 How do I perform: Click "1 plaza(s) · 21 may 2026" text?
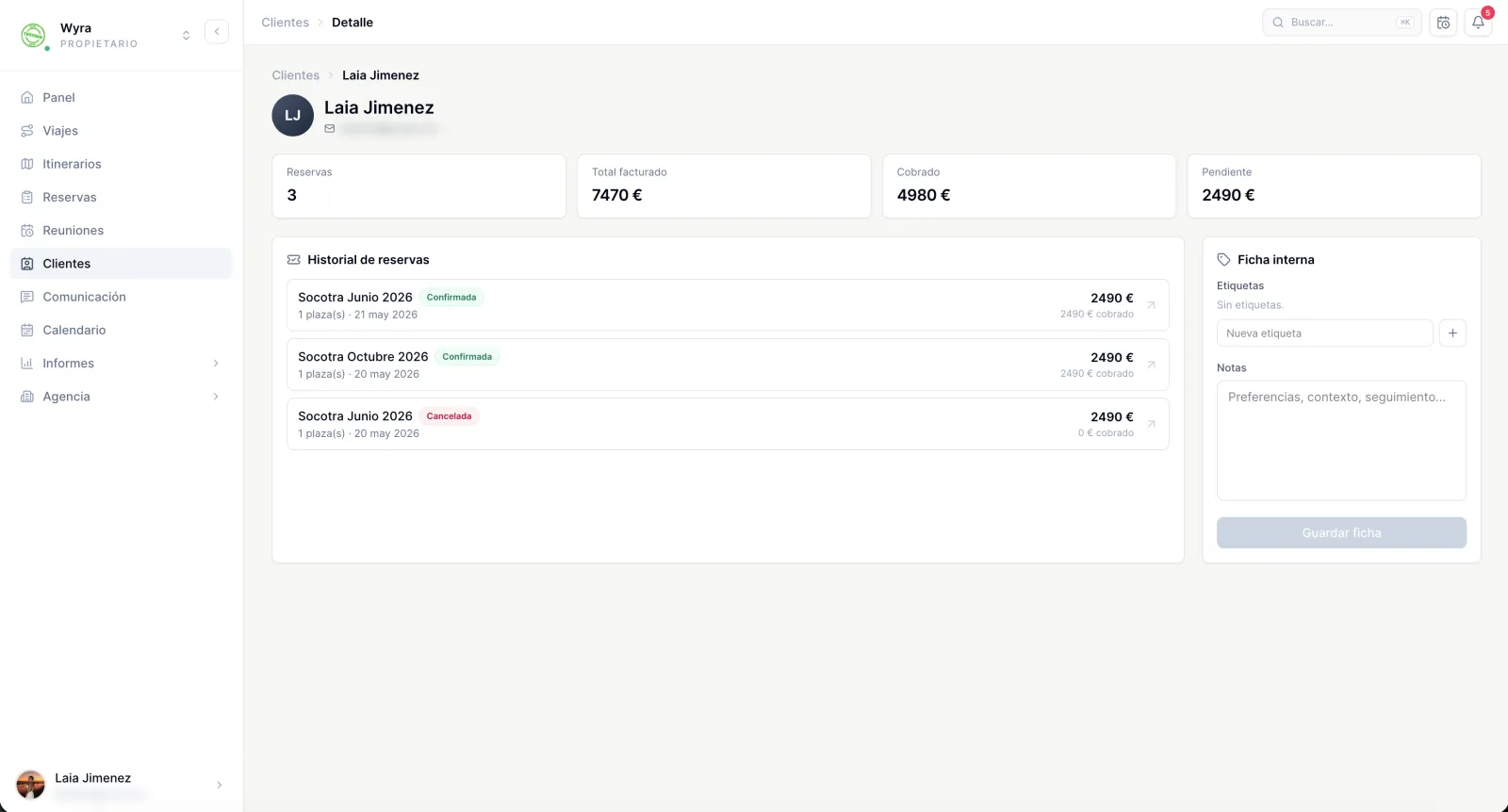(x=358, y=315)
